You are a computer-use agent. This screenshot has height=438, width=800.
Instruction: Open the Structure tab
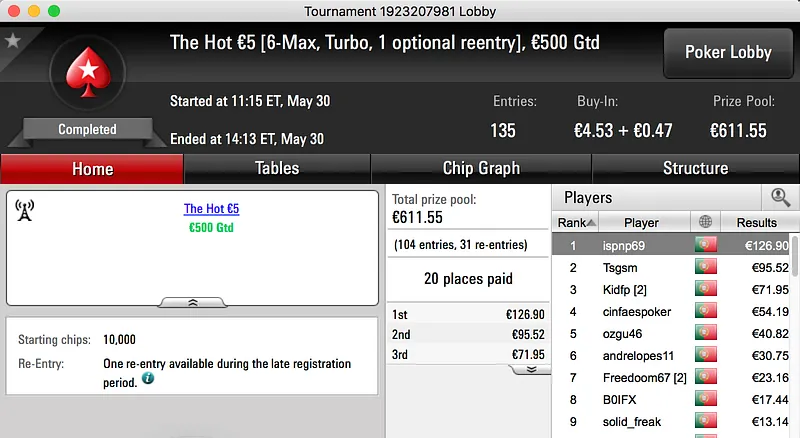[695, 168]
